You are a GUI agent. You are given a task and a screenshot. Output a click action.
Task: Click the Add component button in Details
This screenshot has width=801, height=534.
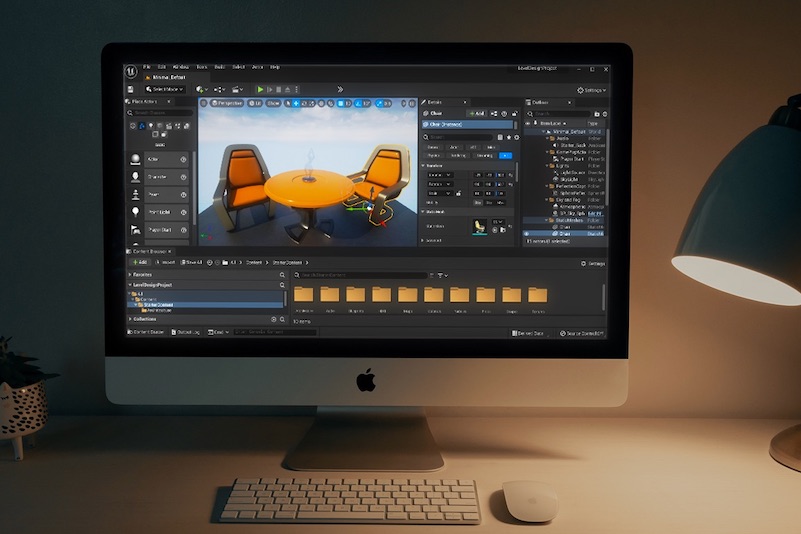477,113
